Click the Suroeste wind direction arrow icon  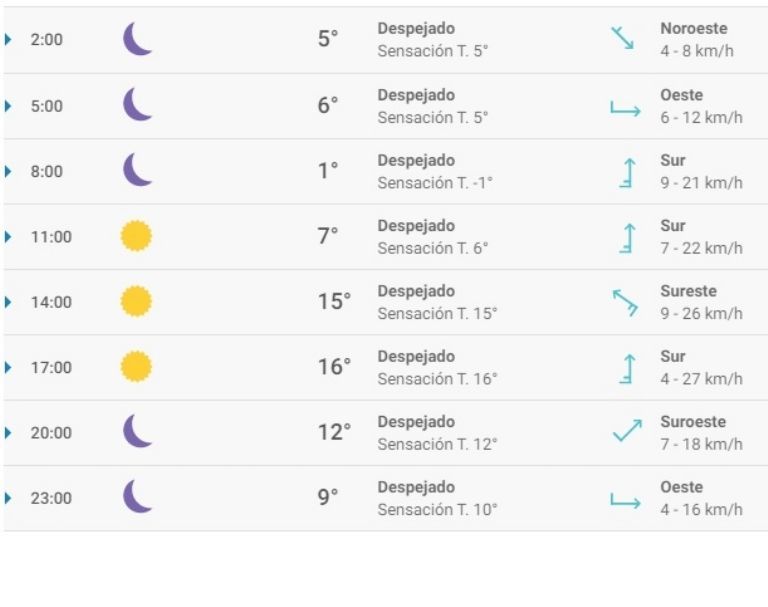click(626, 432)
